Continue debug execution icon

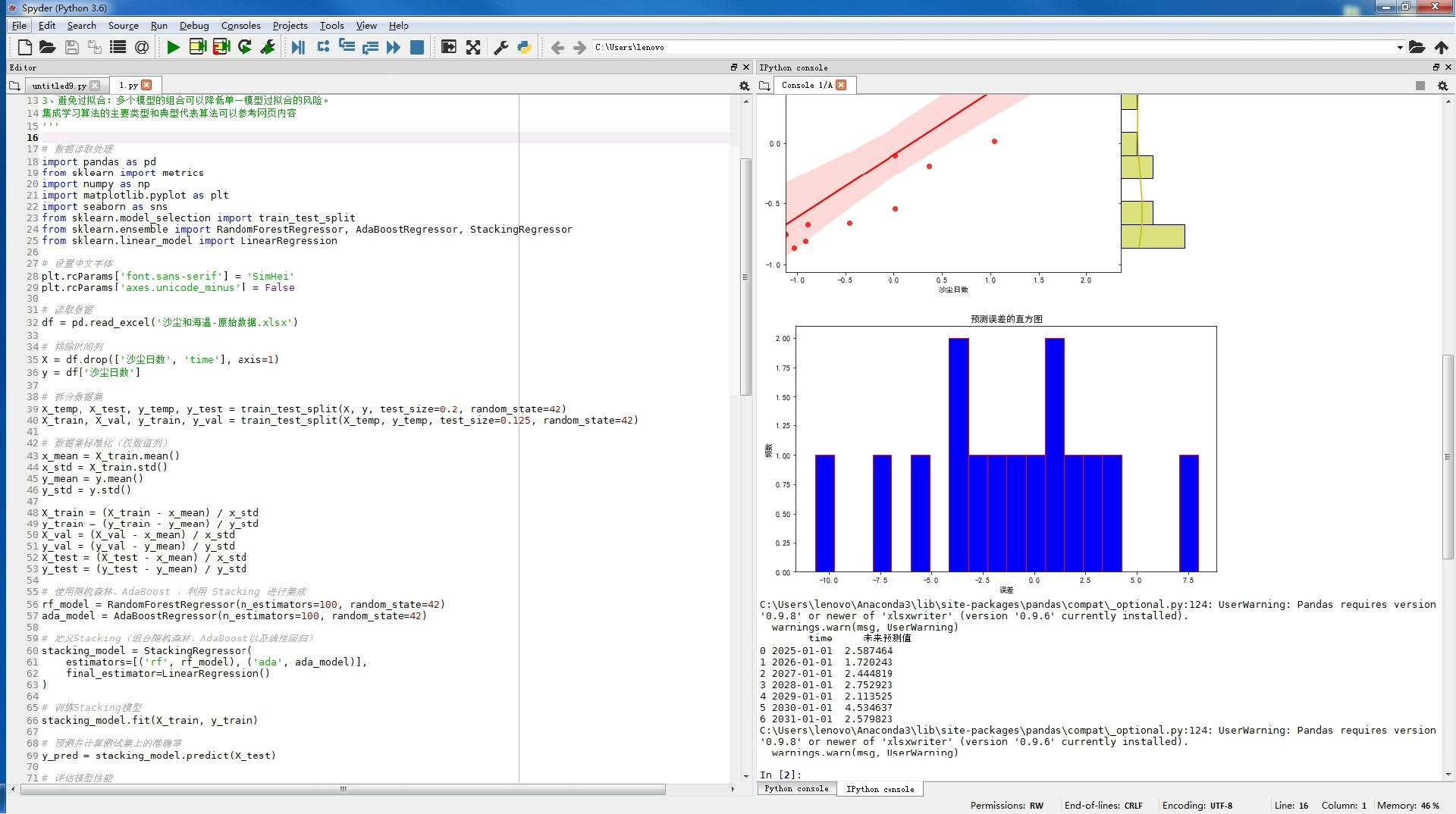(x=393, y=47)
